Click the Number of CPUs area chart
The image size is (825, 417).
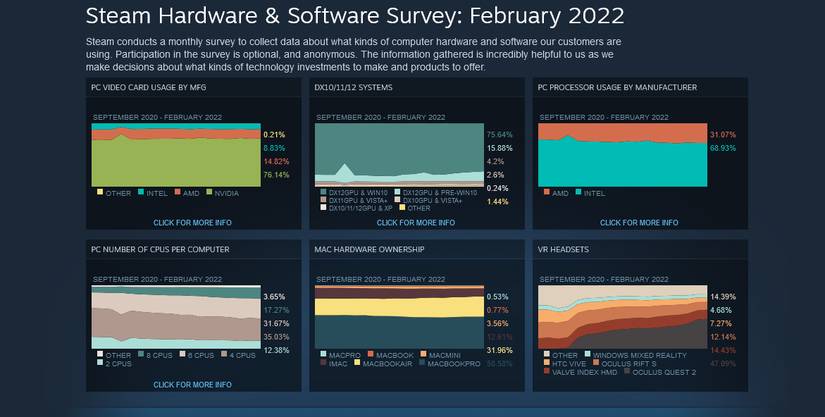click(x=176, y=317)
